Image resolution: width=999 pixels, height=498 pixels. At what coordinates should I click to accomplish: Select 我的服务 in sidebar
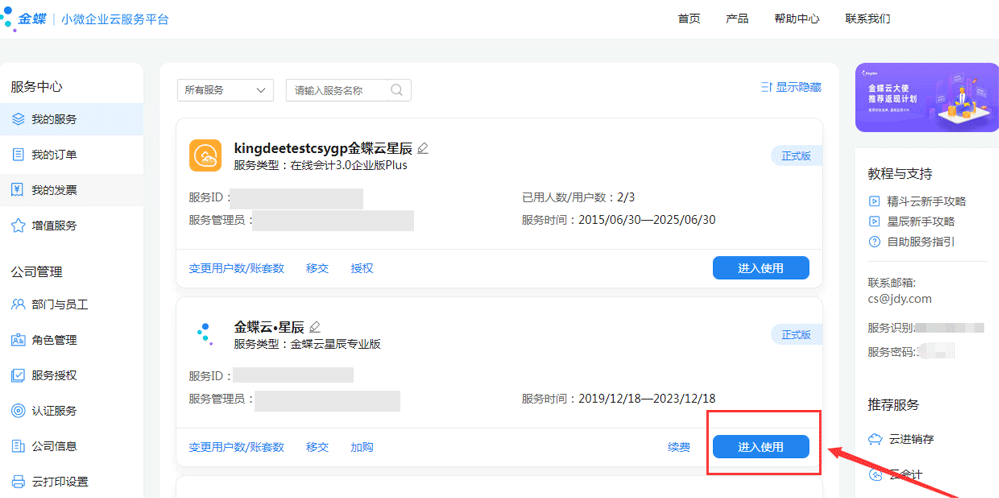(x=71, y=119)
